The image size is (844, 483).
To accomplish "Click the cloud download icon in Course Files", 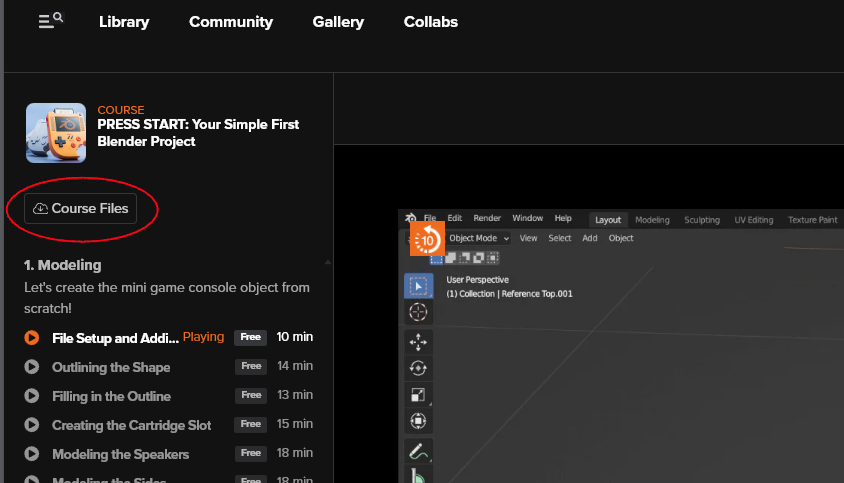I will click(x=40, y=208).
